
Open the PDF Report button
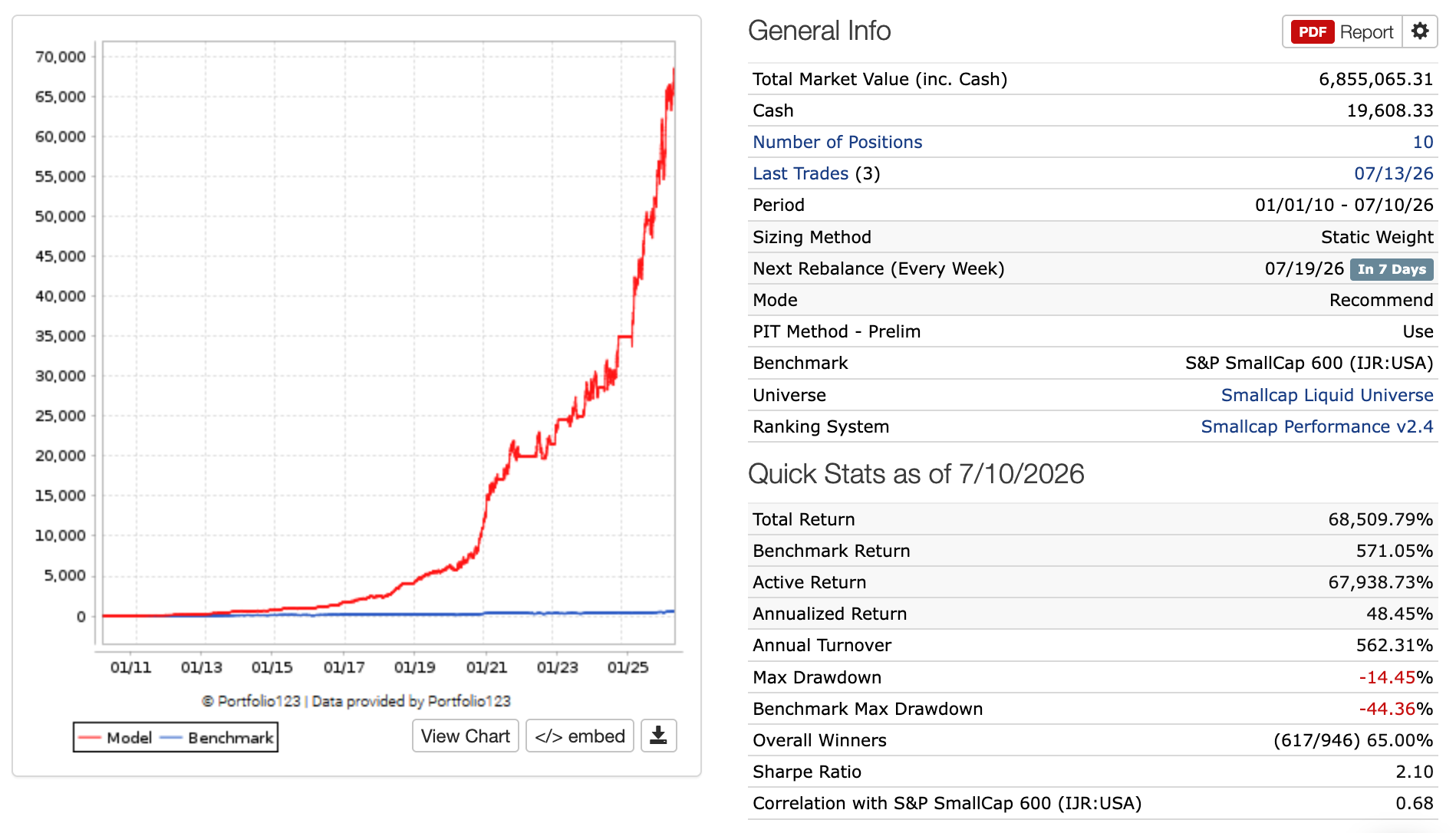point(1342,32)
